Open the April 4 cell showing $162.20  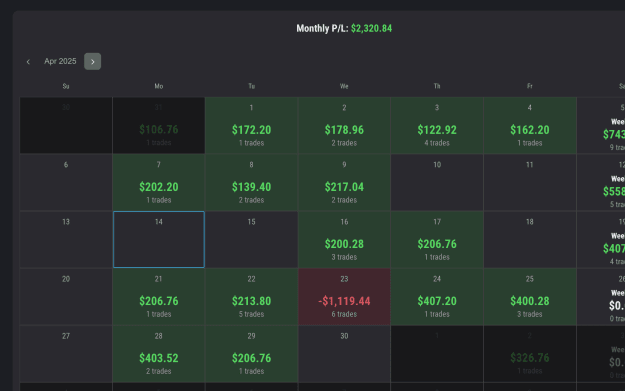coord(530,125)
